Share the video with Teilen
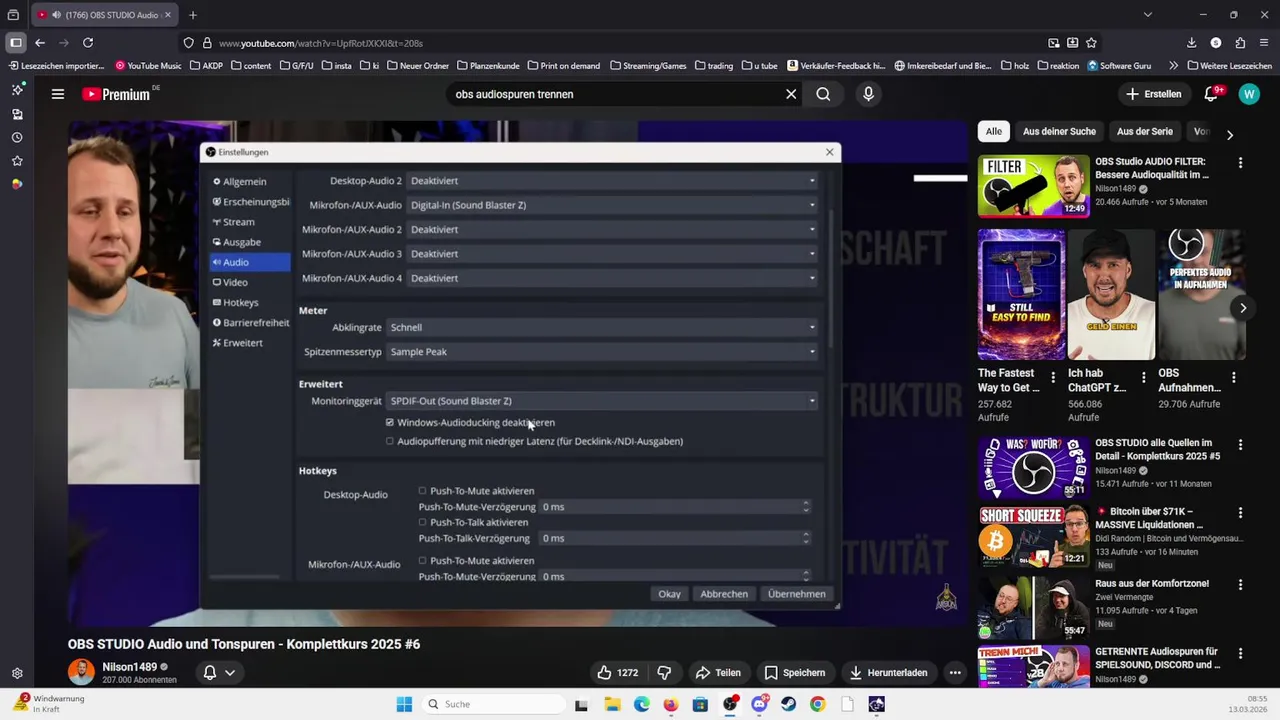1280x720 pixels. pyautogui.click(x=718, y=672)
